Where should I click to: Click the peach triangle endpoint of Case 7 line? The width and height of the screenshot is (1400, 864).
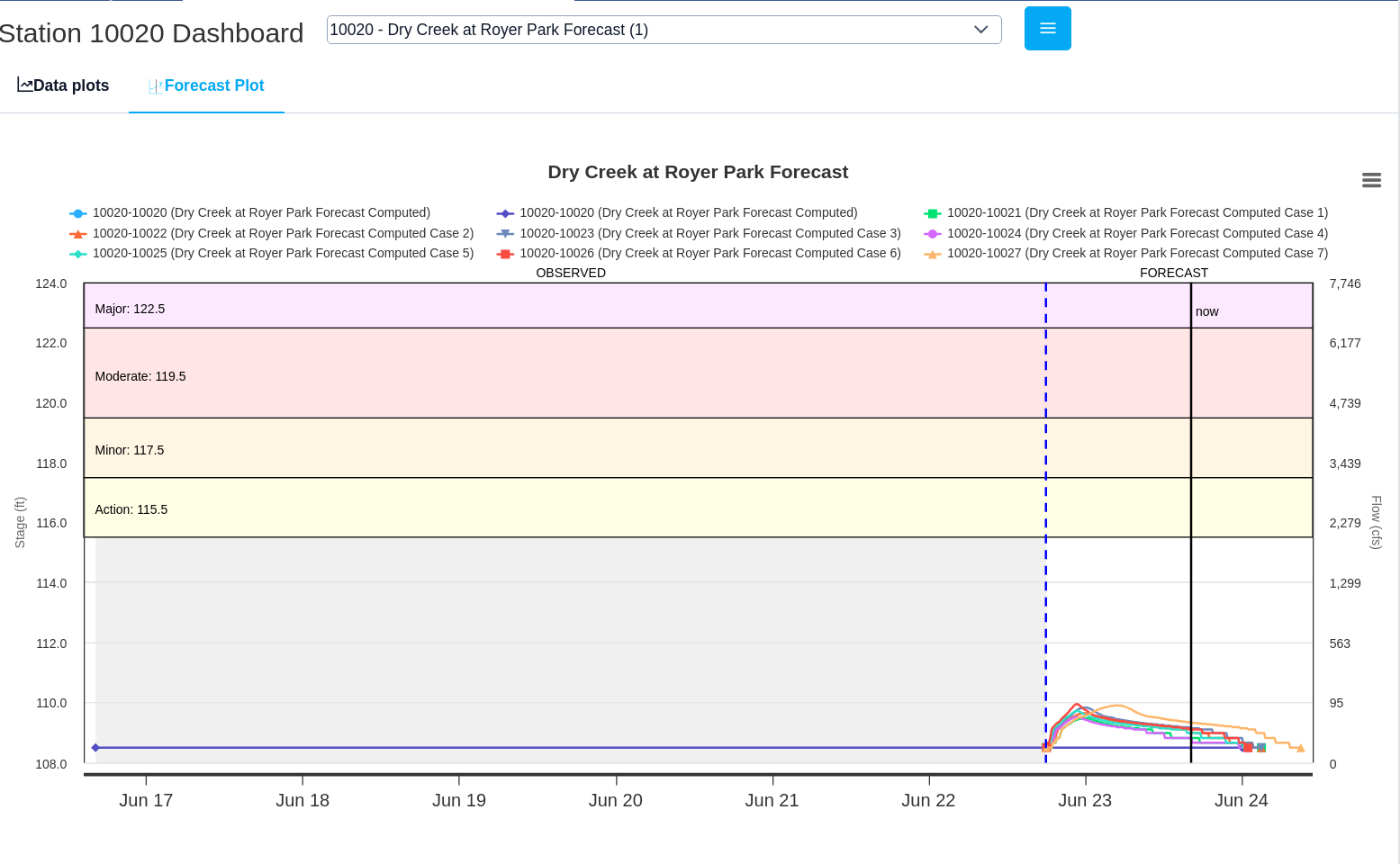click(x=1300, y=748)
